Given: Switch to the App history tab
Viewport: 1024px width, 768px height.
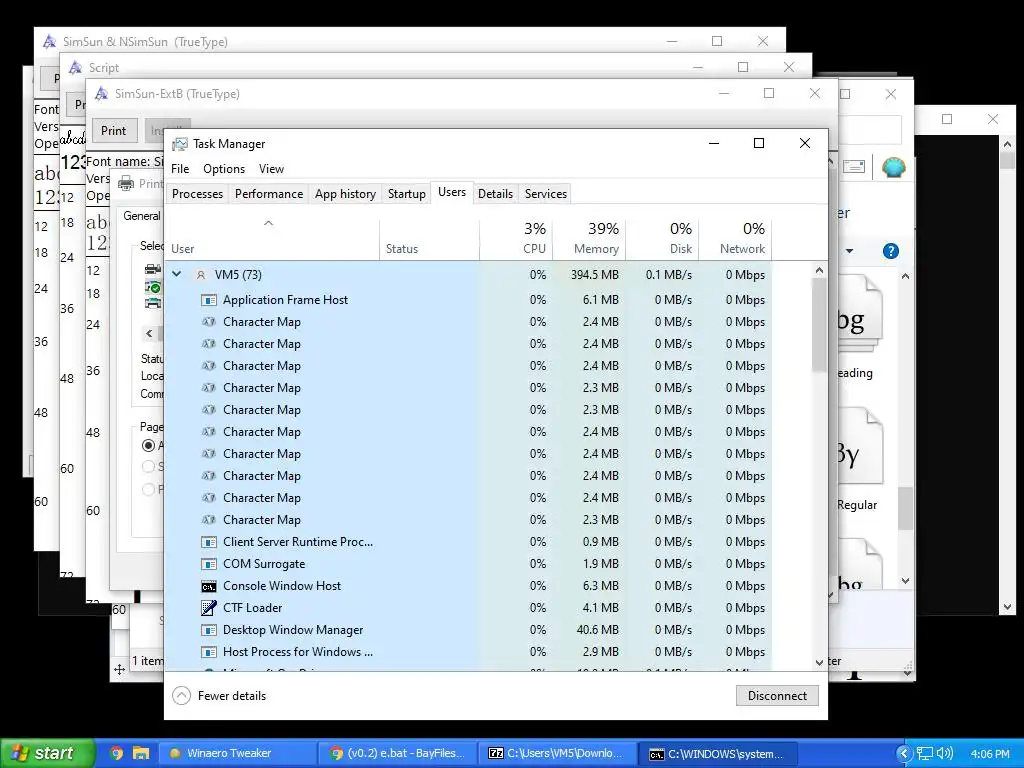Looking at the screenshot, I should pyautogui.click(x=345, y=194).
